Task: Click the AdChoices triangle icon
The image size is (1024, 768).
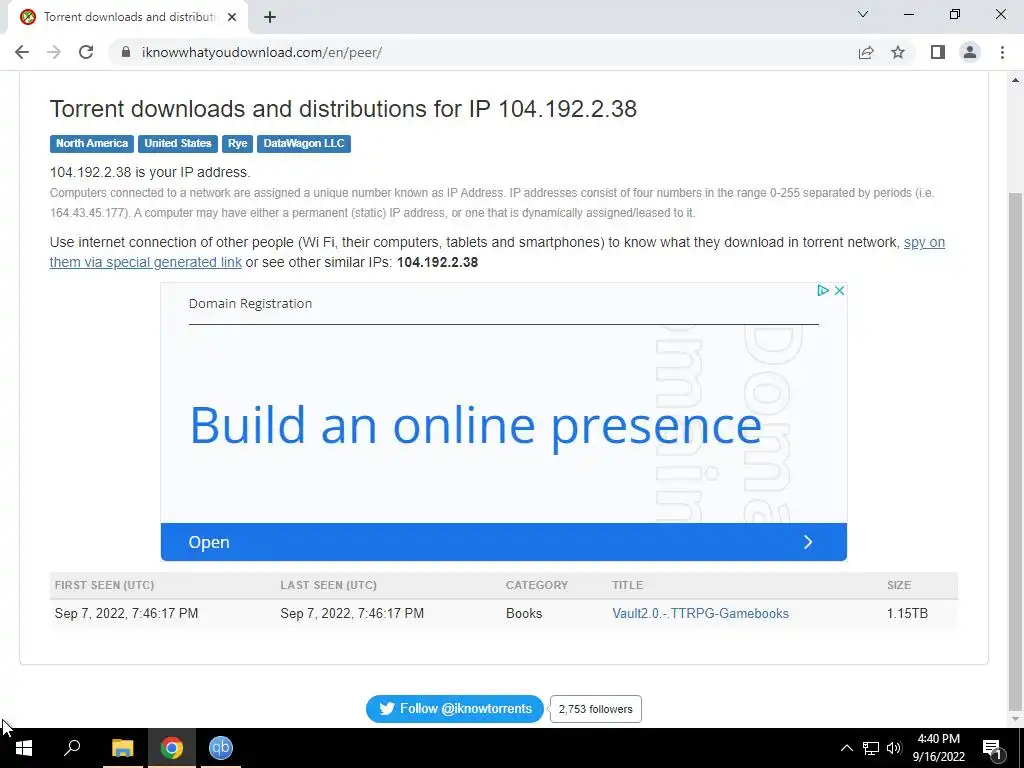Action: tap(823, 291)
